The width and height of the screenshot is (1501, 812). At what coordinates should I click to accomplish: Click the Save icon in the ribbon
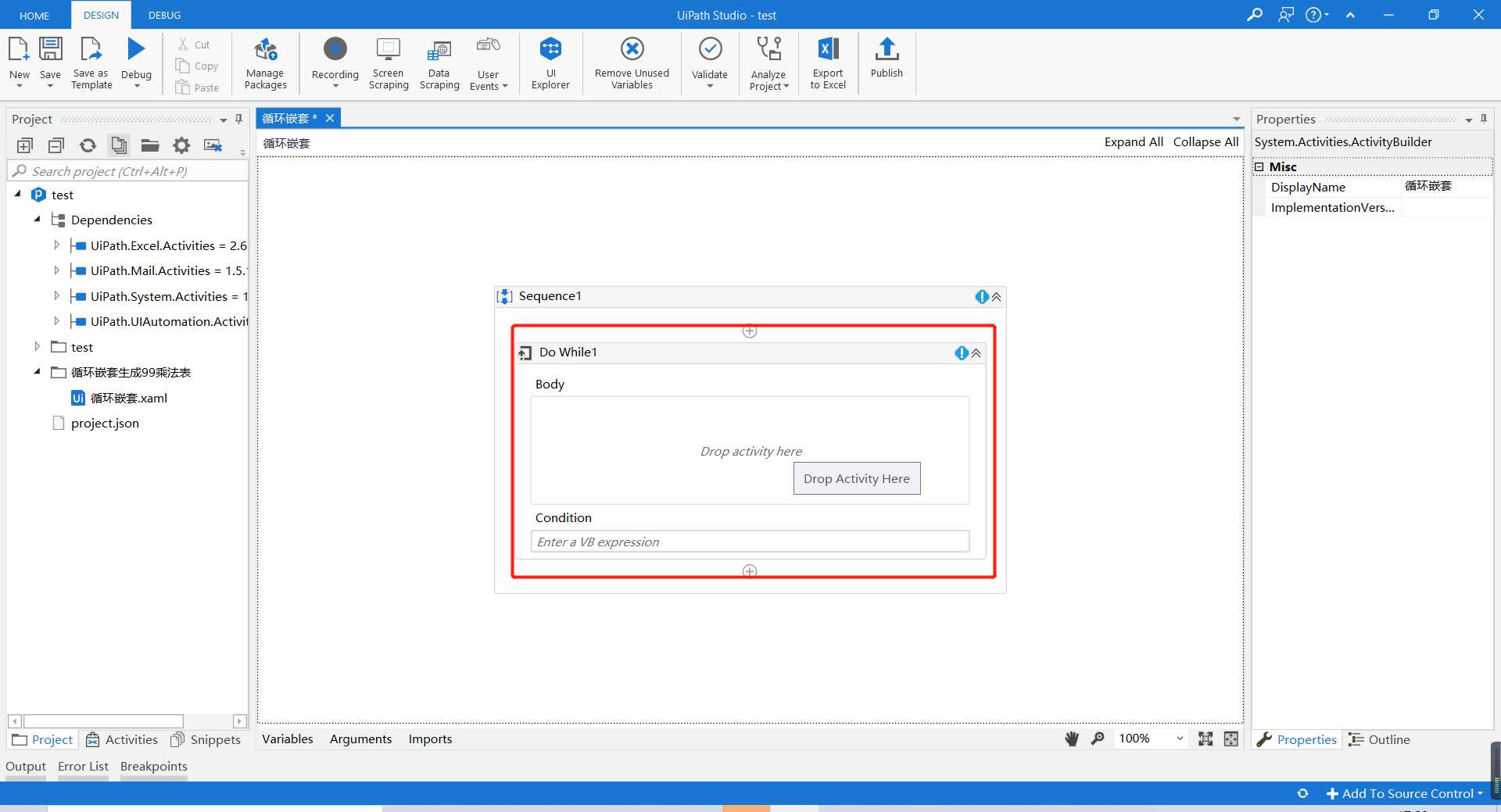pos(50,50)
